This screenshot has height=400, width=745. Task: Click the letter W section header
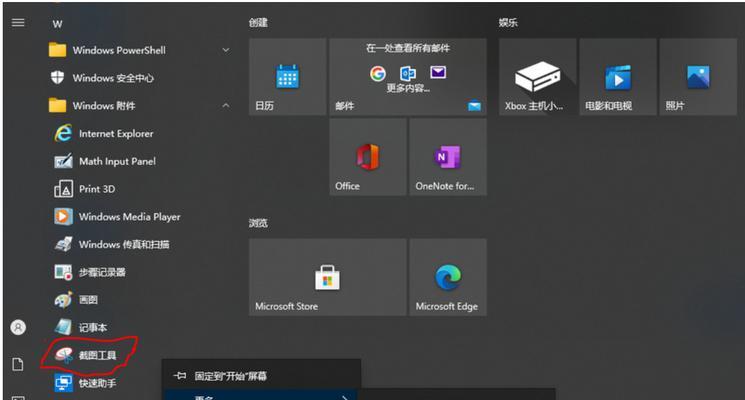(57, 24)
